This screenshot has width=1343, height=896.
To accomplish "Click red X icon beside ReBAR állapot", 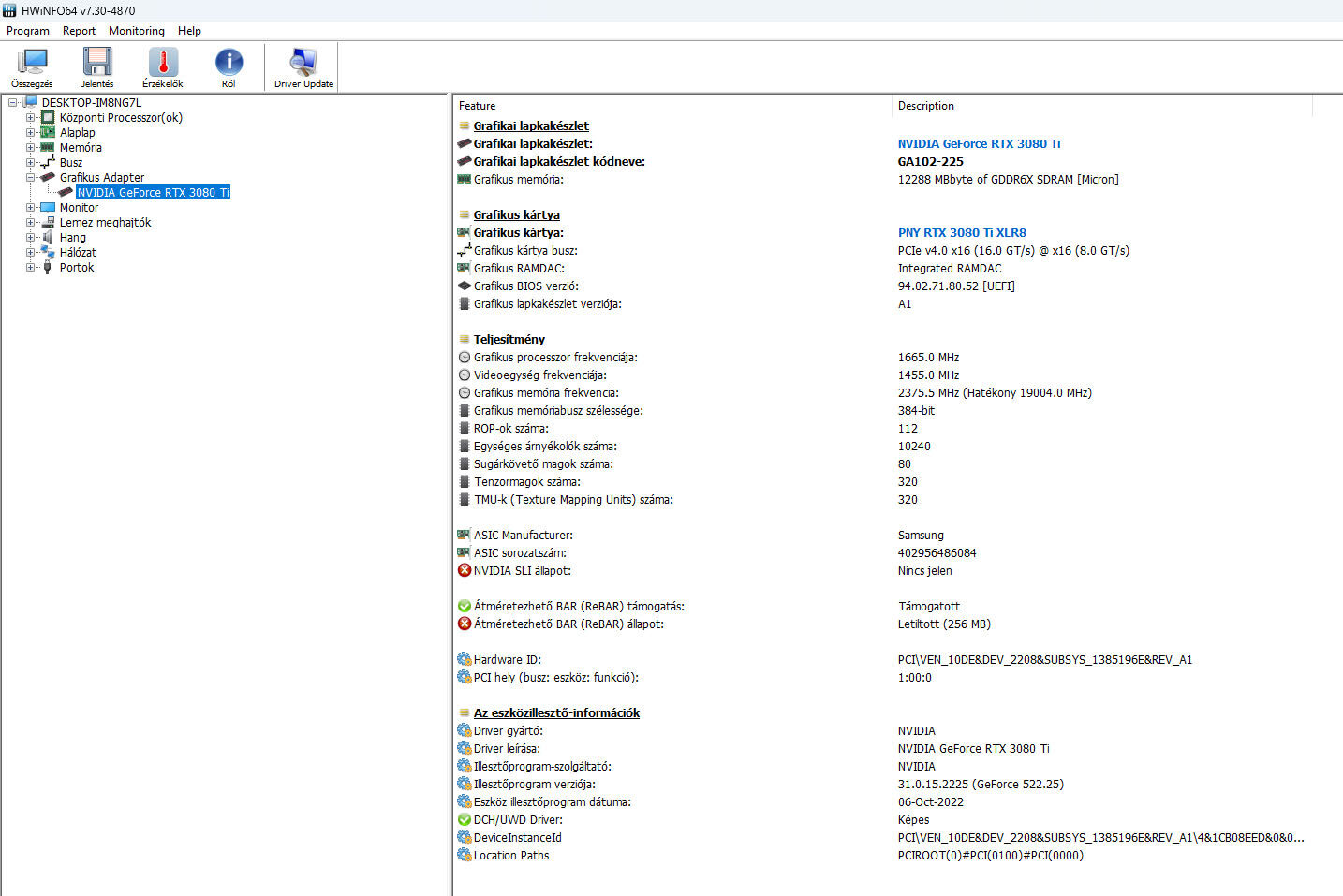I will (x=464, y=624).
